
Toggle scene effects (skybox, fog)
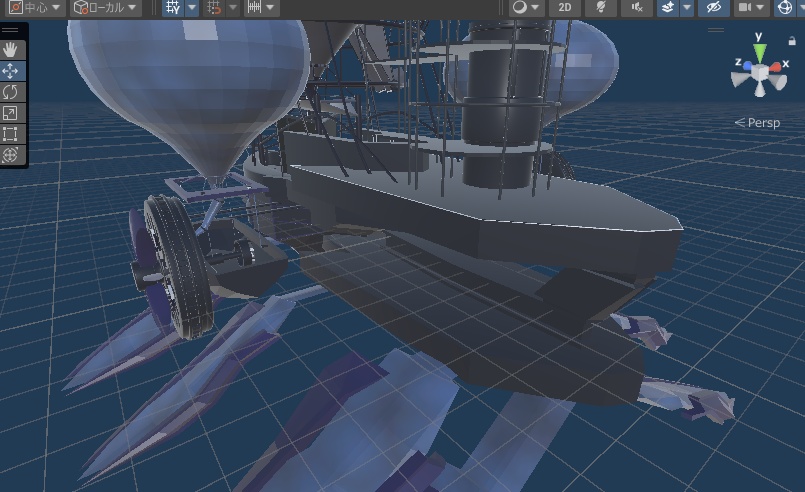[x=668, y=8]
